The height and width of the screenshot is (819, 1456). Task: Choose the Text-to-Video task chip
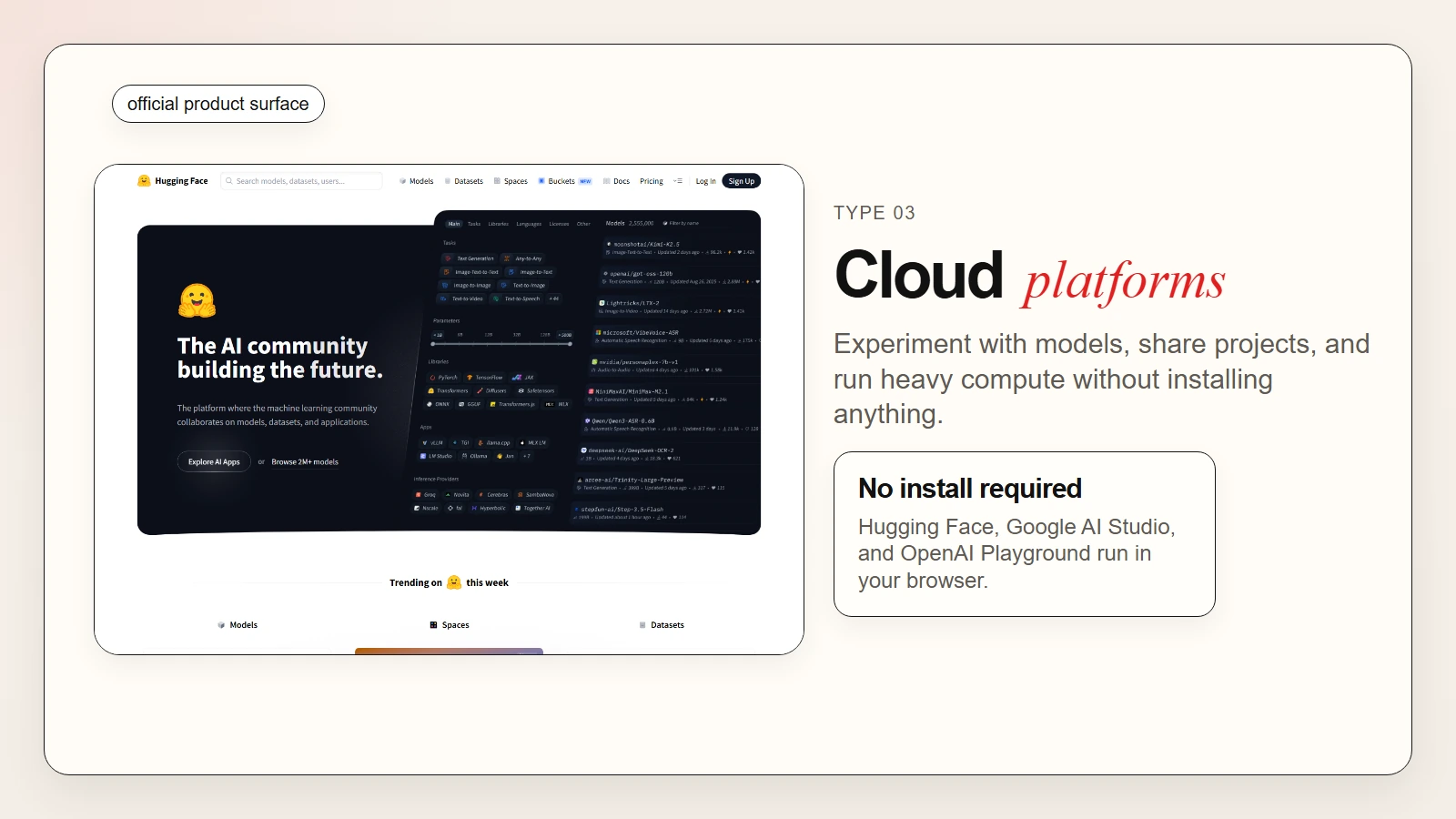[462, 298]
